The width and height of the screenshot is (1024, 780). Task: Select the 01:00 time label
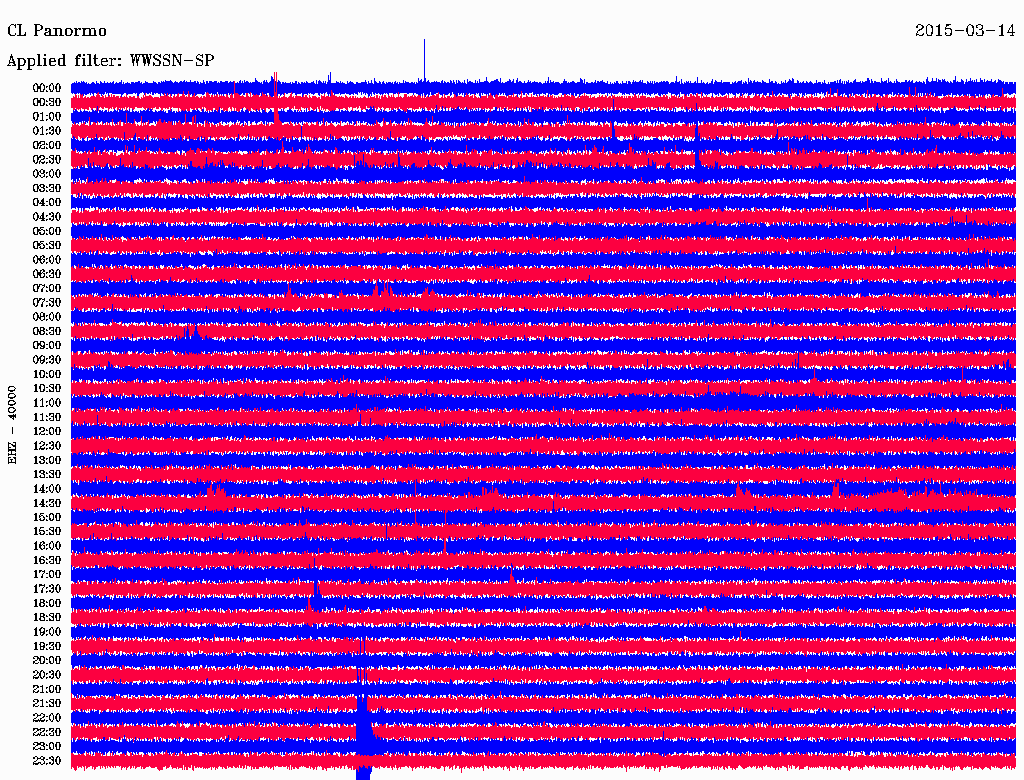pyautogui.click(x=47, y=116)
